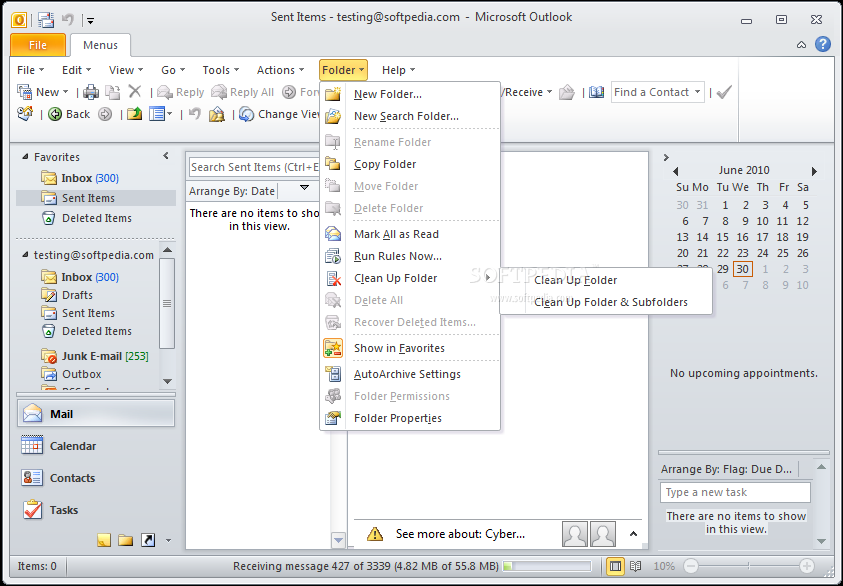Click the Back navigation arrow icon
Viewport: 843px width, 586px height.
[x=55, y=114]
